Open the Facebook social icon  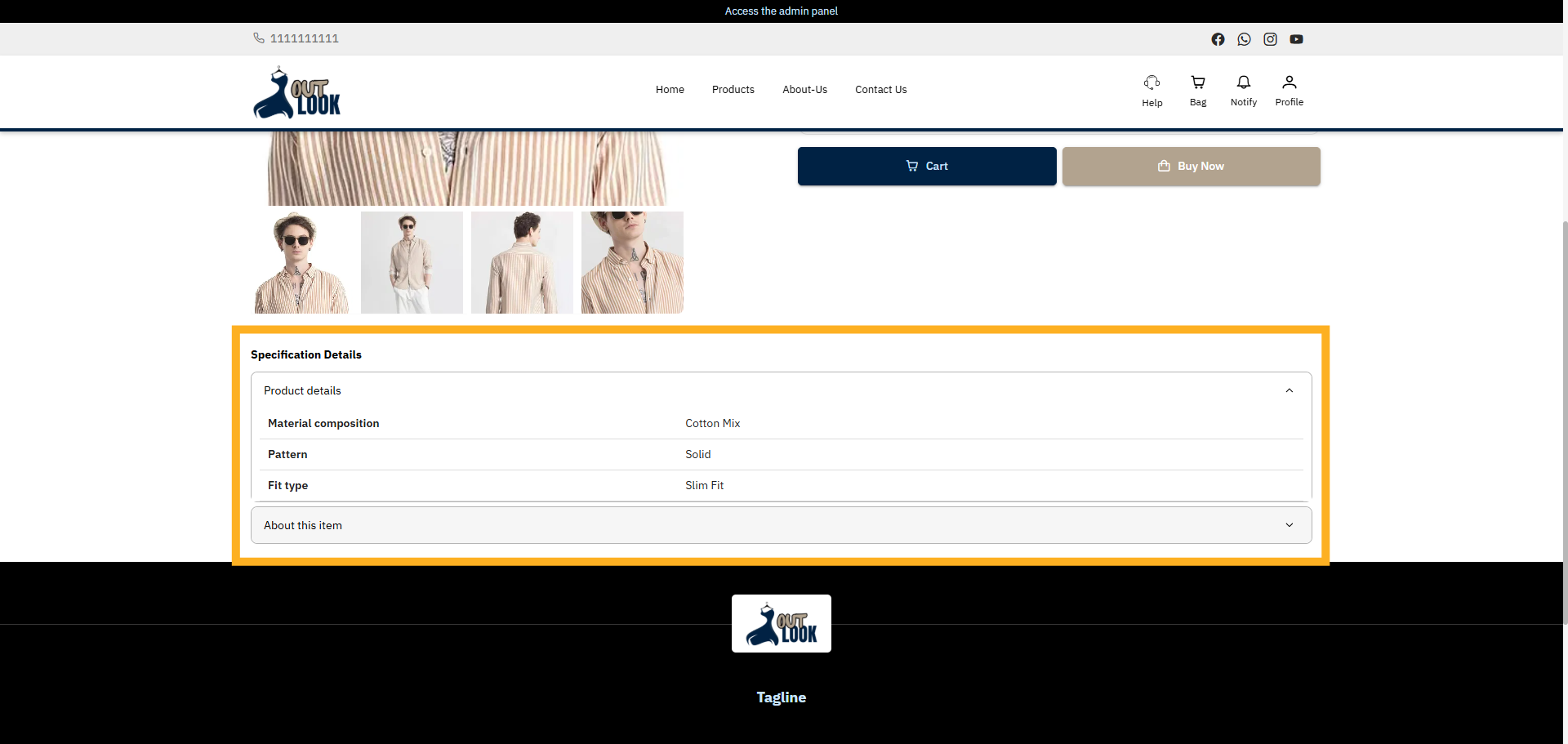click(x=1218, y=38)
